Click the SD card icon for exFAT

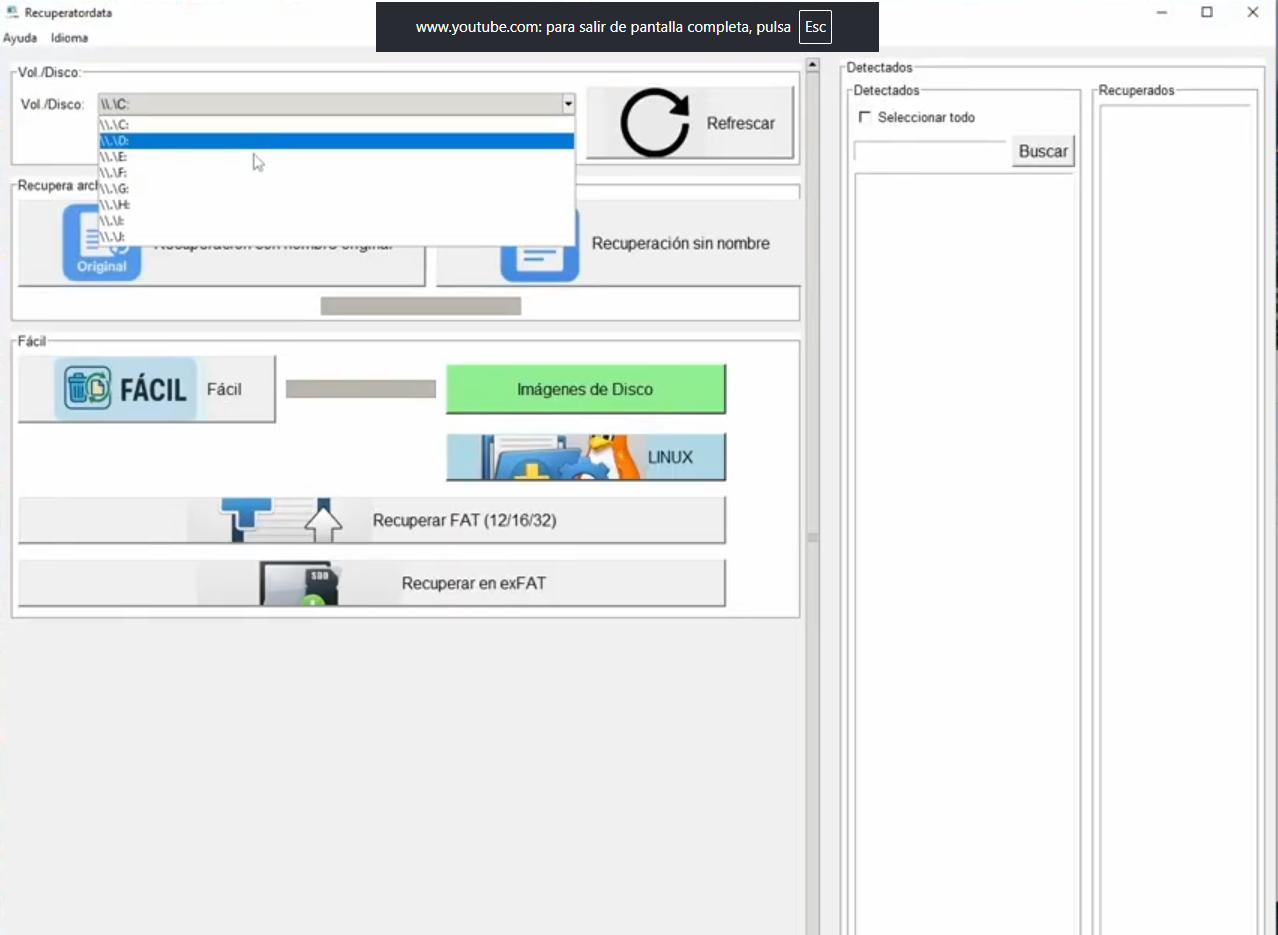click(298, 583)
